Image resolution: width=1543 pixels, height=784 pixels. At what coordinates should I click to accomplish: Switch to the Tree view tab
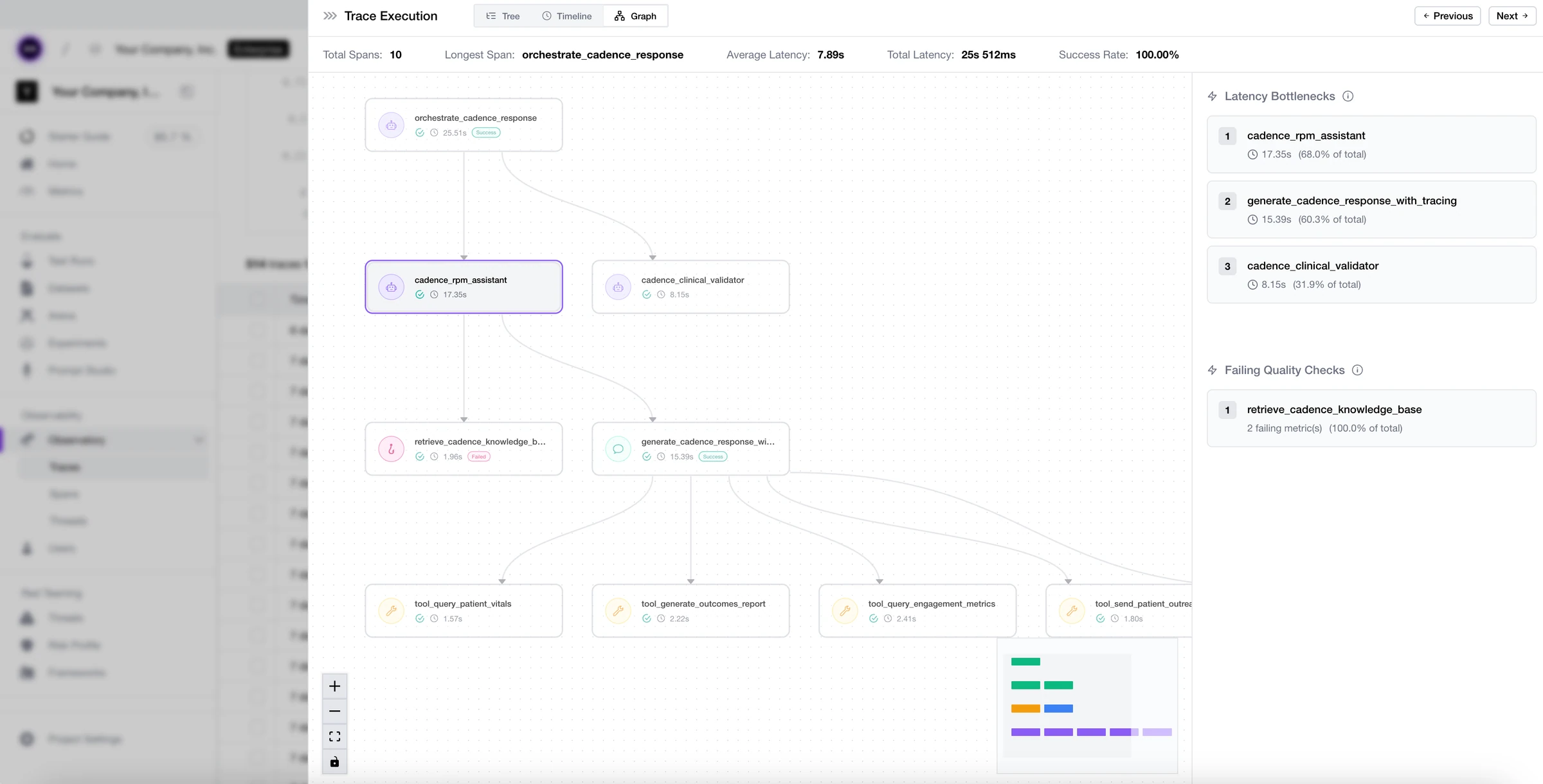503,16
